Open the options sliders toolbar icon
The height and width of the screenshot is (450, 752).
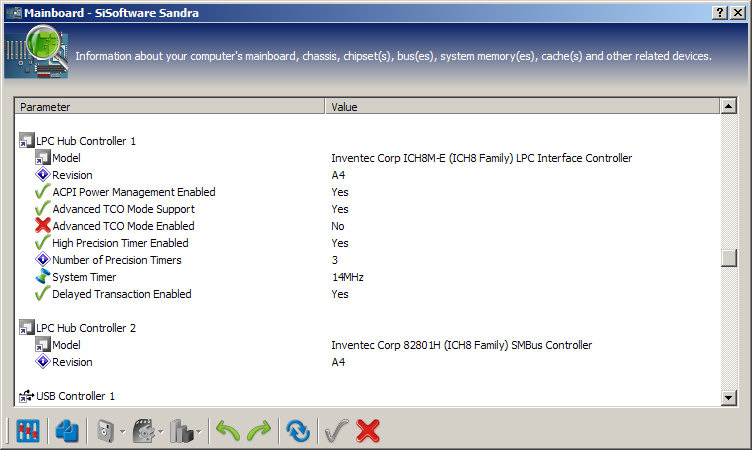(28, 431)
